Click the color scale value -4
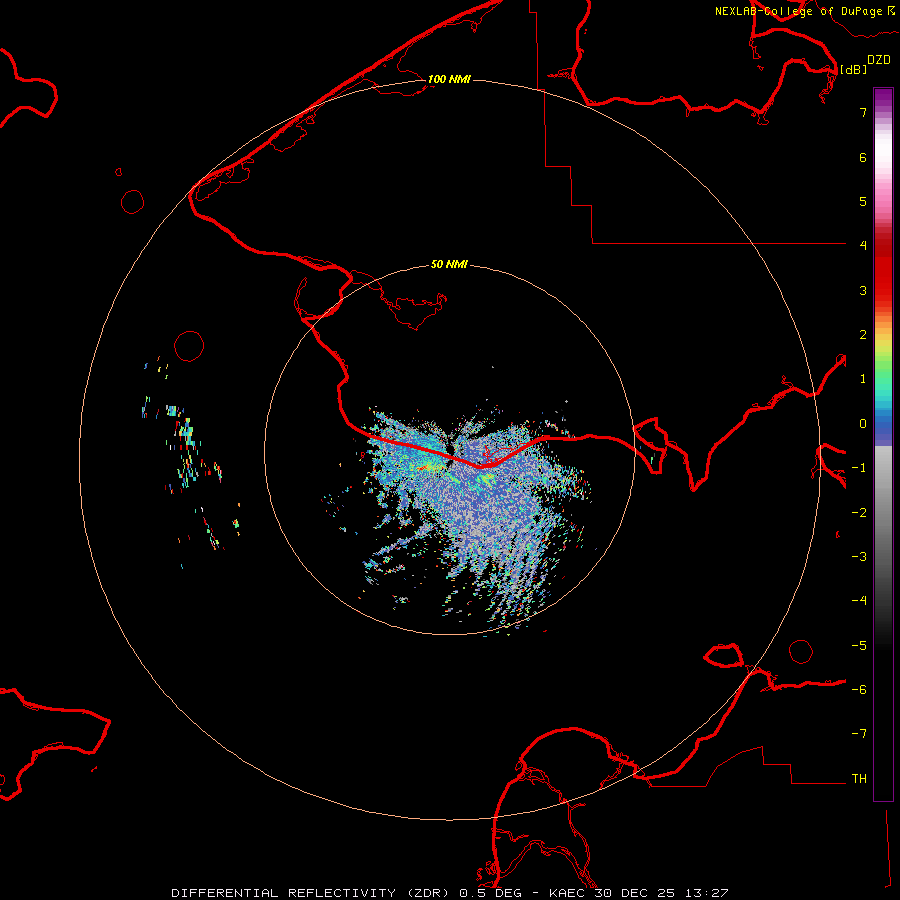Screen dimensions: 900x900 859,601
